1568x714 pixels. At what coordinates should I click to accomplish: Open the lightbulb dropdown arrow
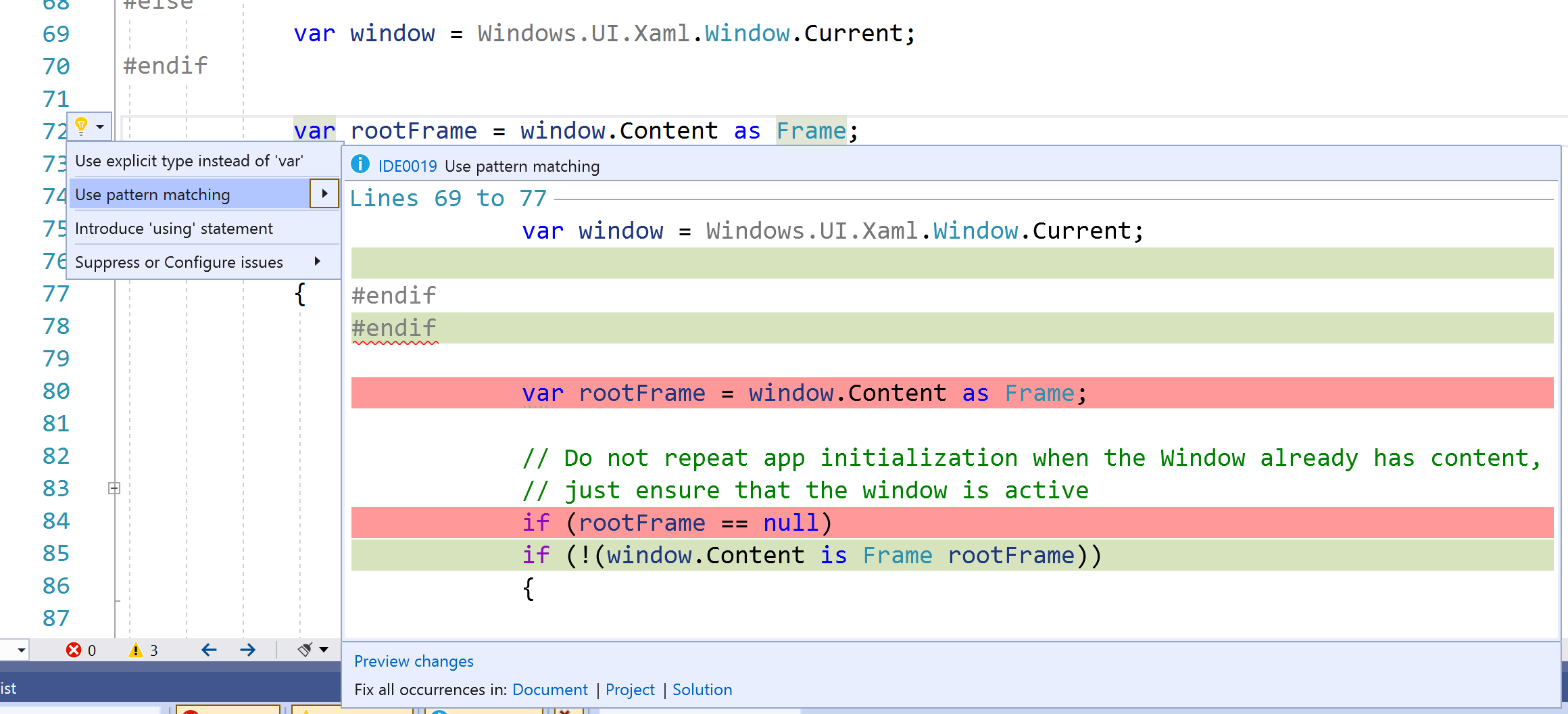click(x=99, y=126)
